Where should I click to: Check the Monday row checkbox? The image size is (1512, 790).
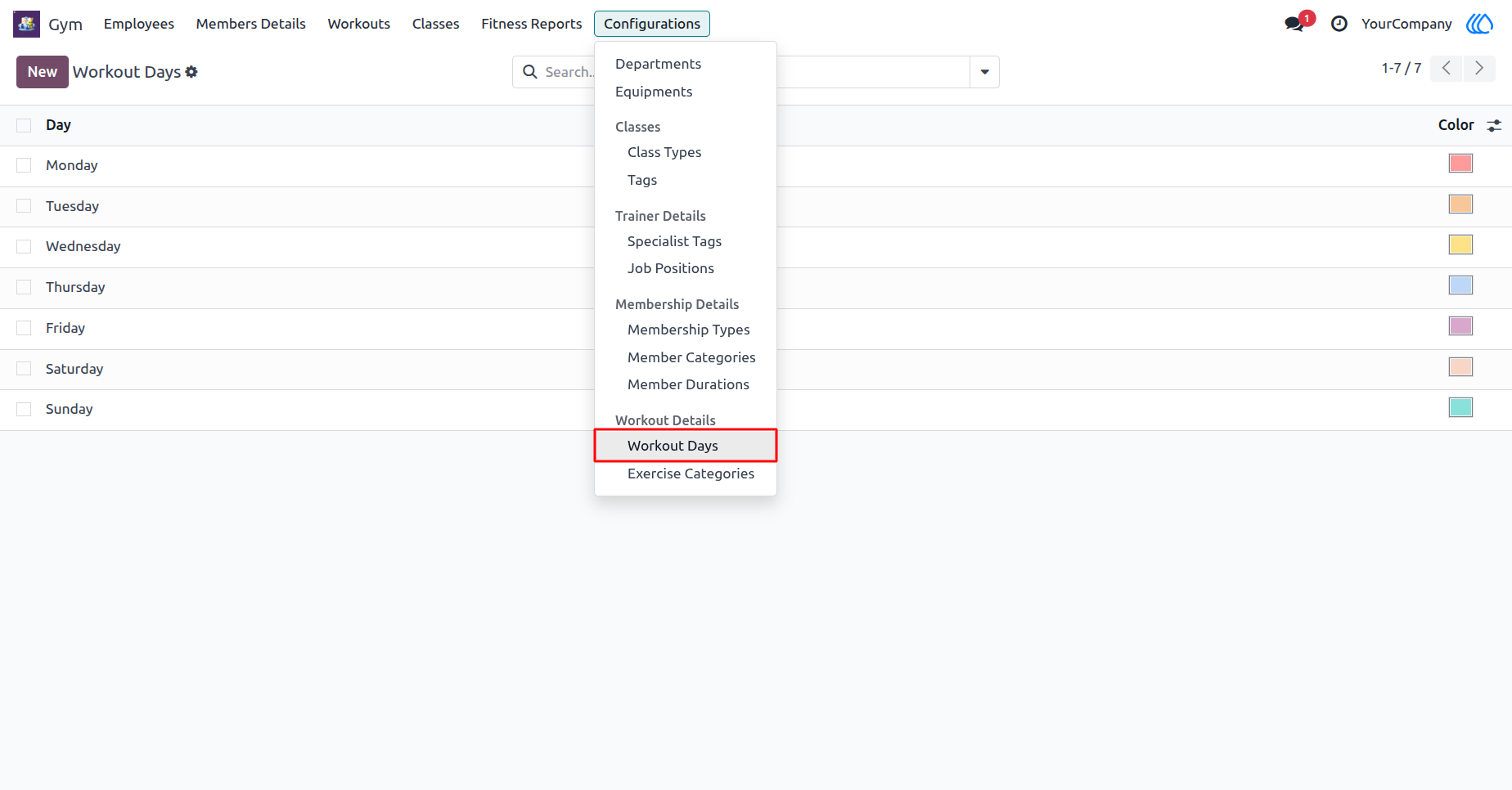pos(24,165)
